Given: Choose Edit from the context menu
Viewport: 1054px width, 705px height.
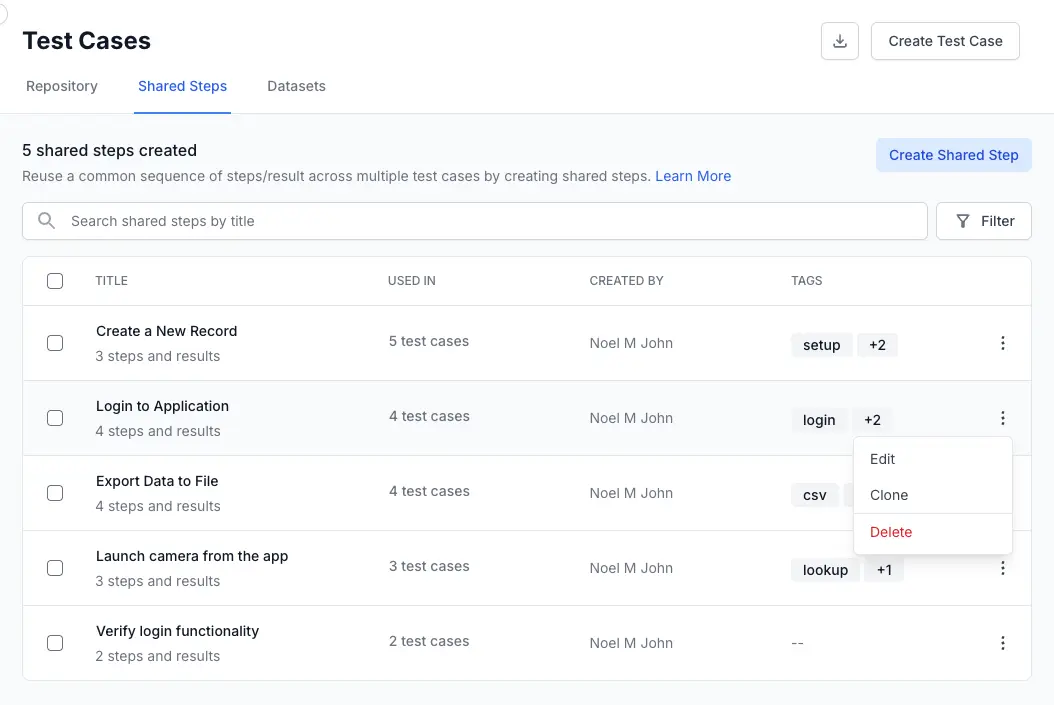Looking at the screenshot, I should 883,459.
